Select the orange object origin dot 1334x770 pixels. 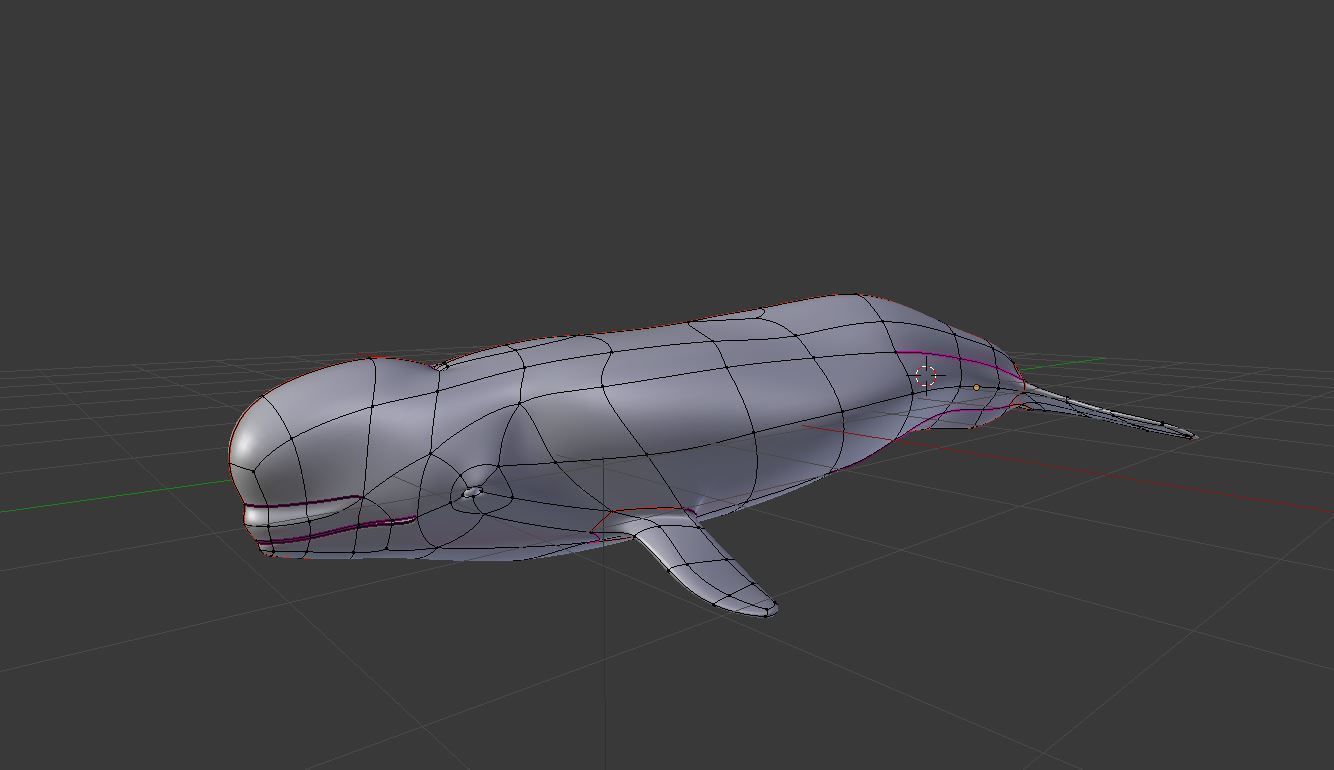(976, 387)
